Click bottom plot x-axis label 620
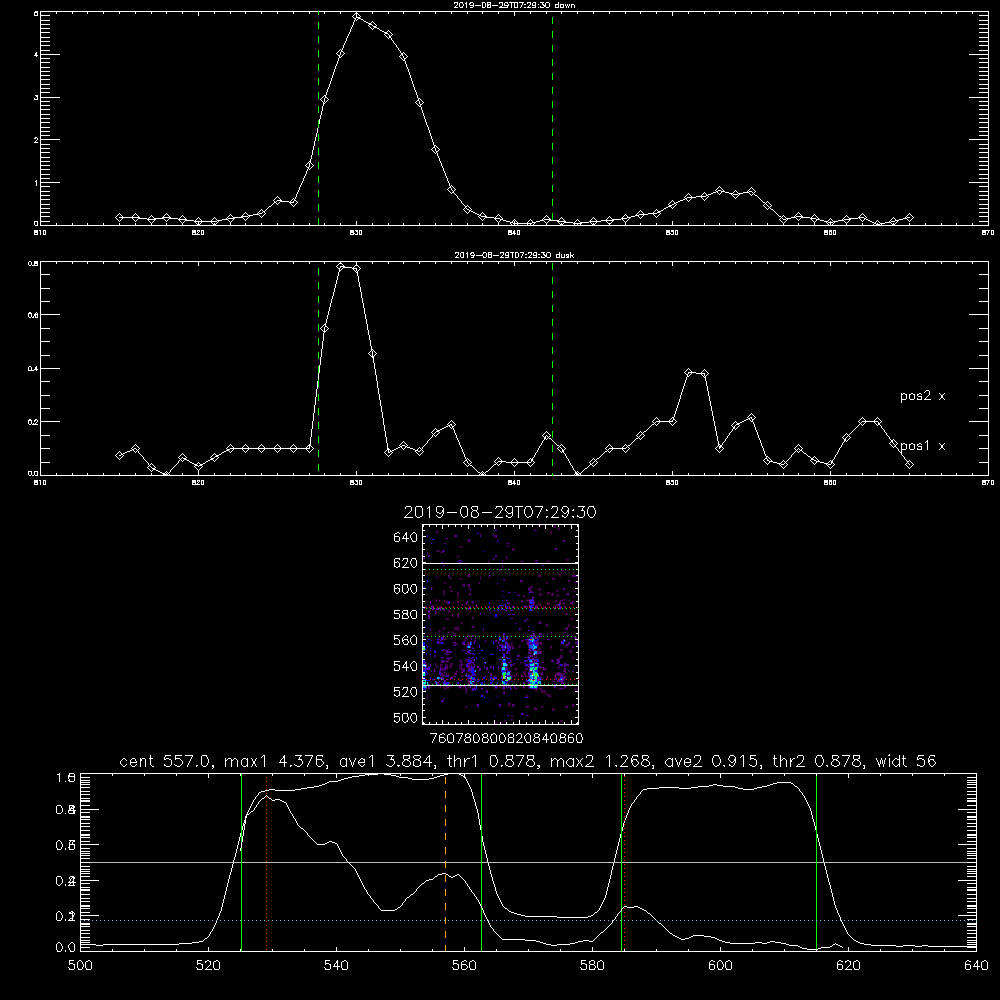1000x1000 pixels. click(848, 966)
